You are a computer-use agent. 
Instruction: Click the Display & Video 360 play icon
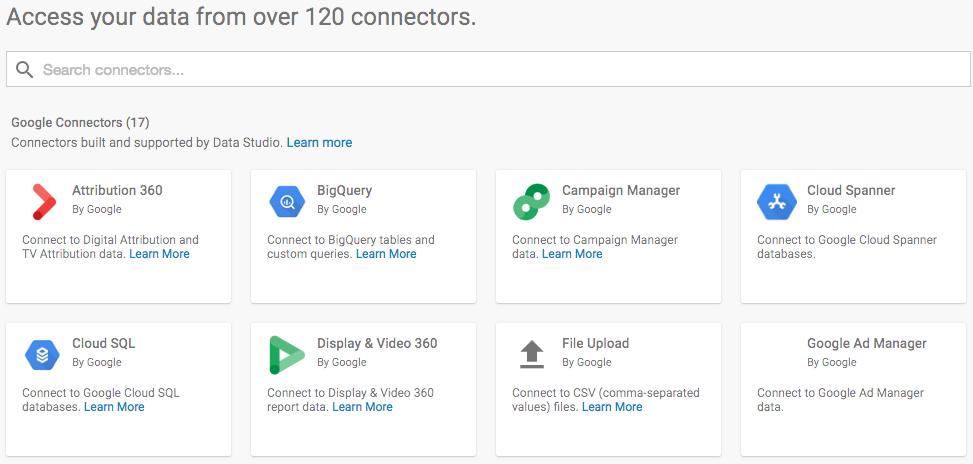[287, 354]
